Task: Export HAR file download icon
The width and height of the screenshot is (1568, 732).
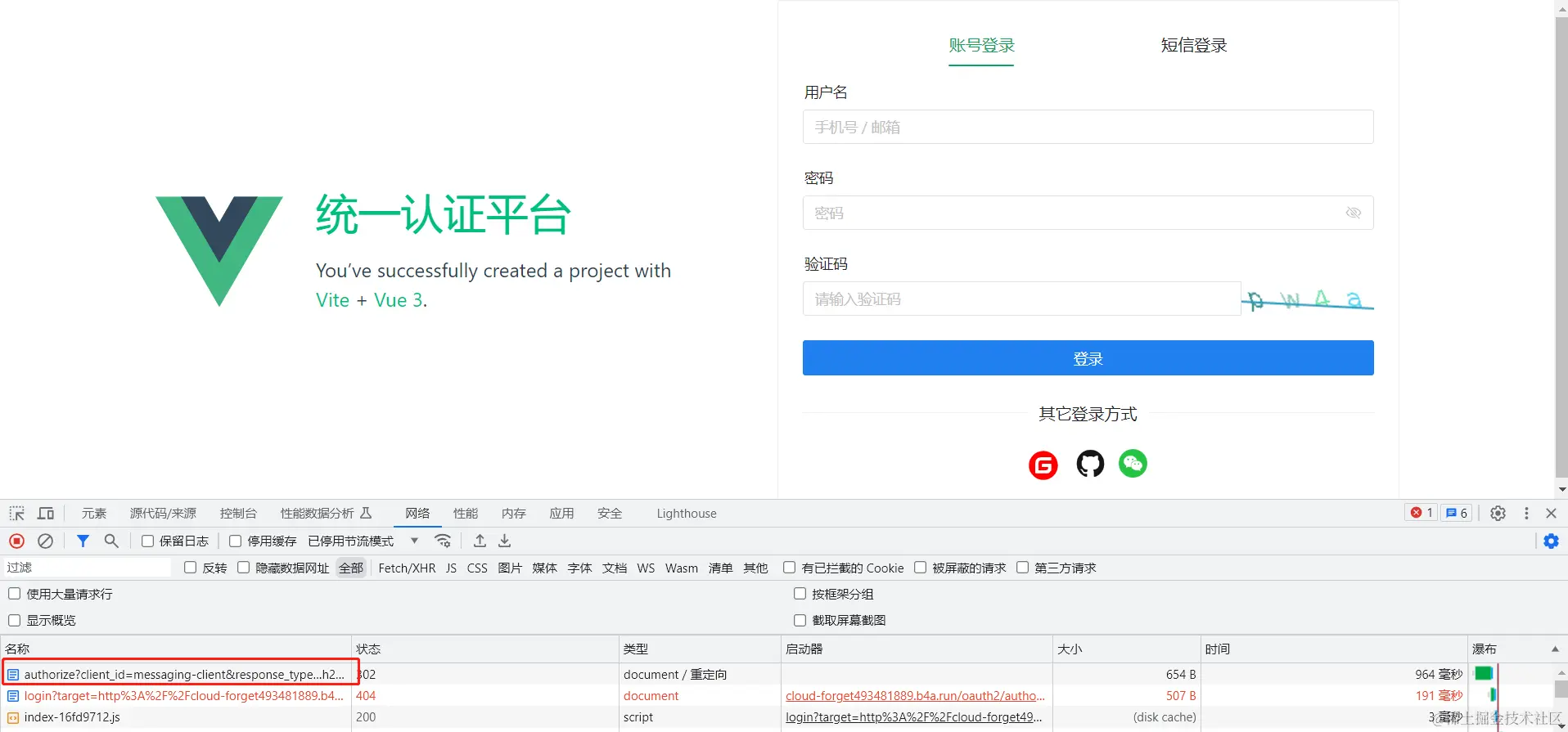Action: [505, 541]
